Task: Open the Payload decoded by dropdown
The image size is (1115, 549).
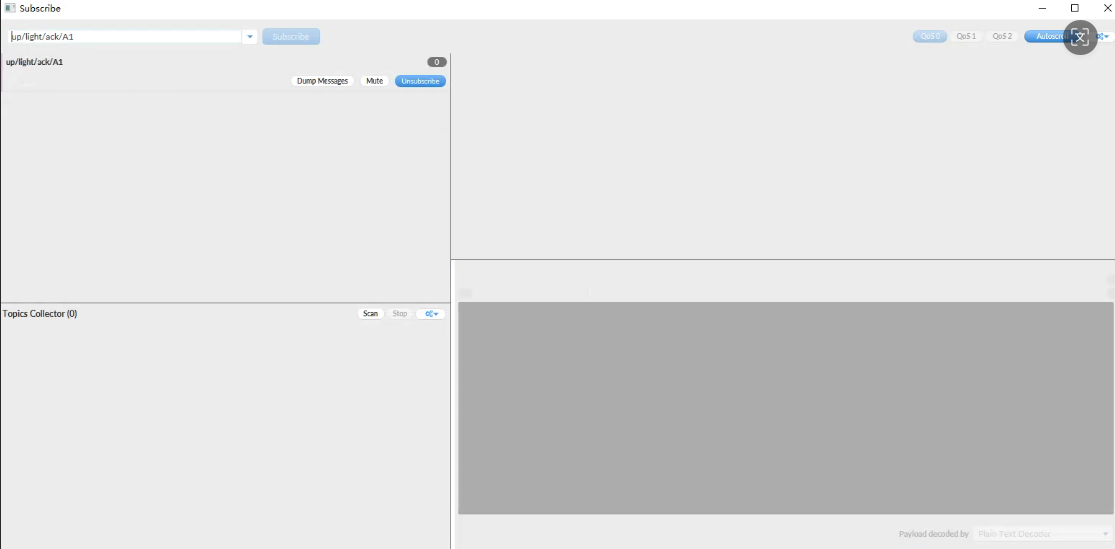Action: (1043, 534)
